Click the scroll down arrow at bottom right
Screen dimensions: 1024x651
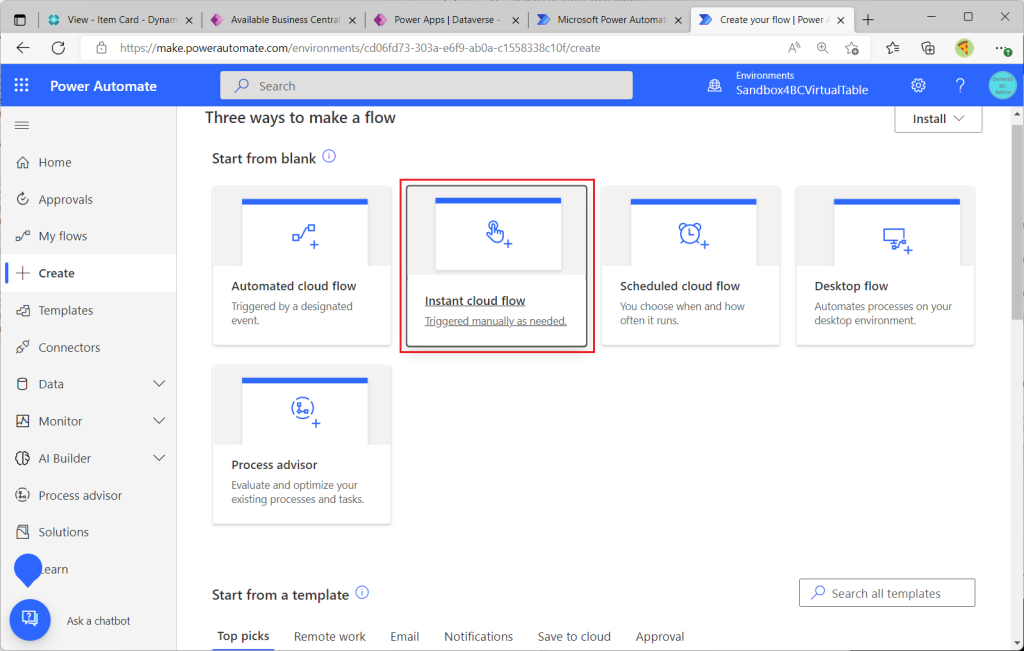click(1017, 644)
